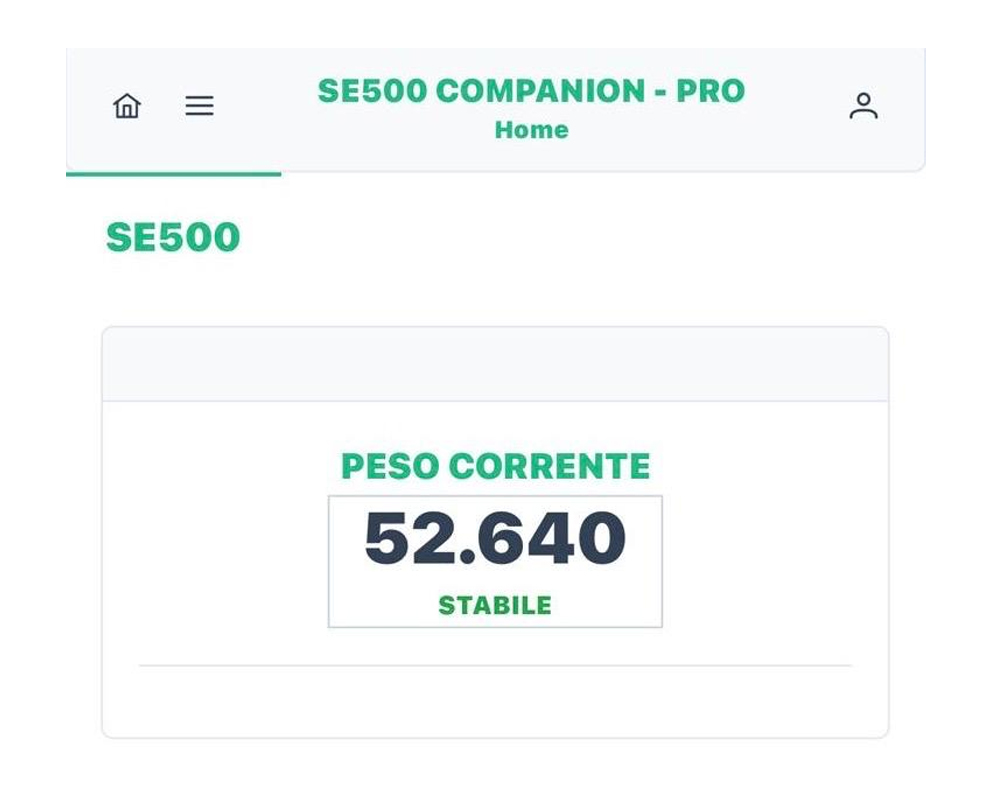Image resolution: width=1000 pixels, height=799 pixels.
Task: Click header space between title and profile icon
Action: [x=795, y=106]
